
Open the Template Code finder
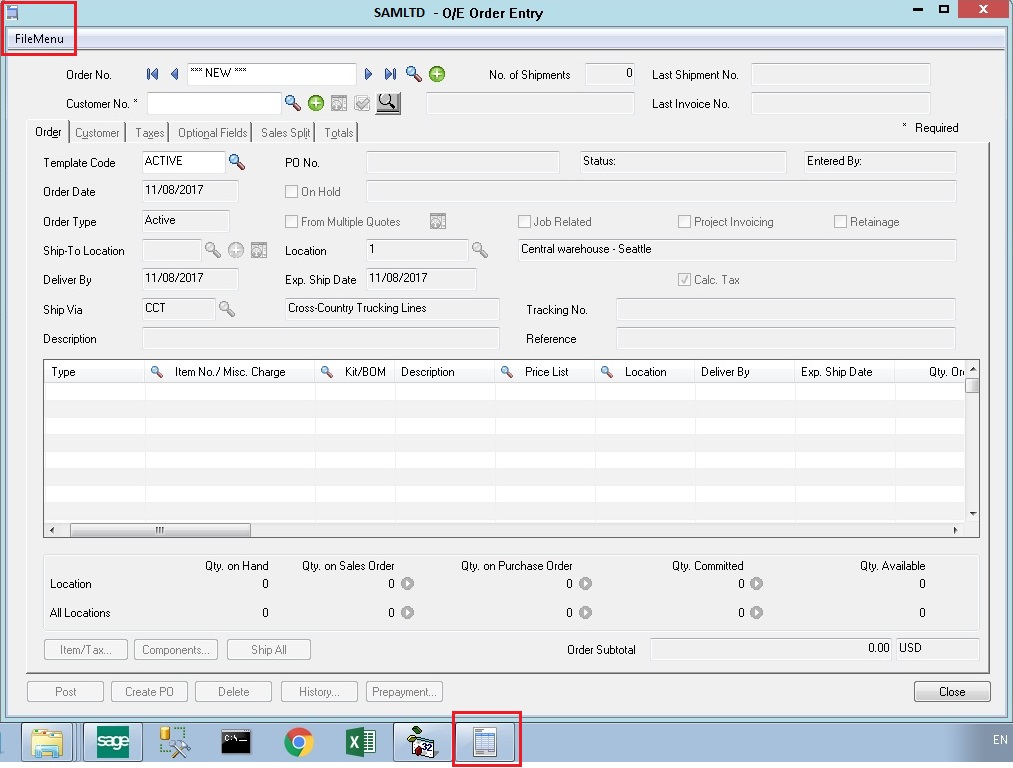tap(237, 162)
